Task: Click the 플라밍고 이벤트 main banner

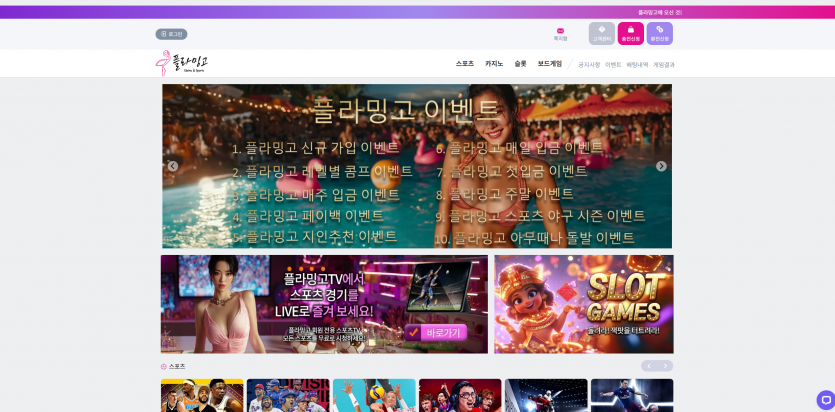Action: click(x=417, y=166)
